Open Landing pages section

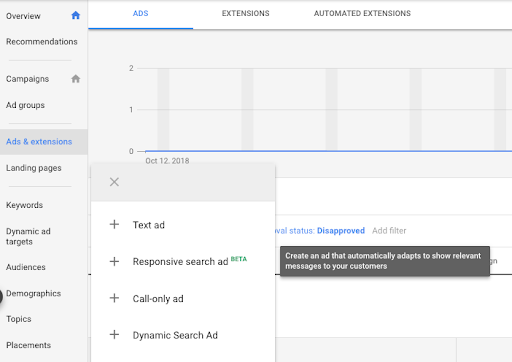tap(34, 168)
